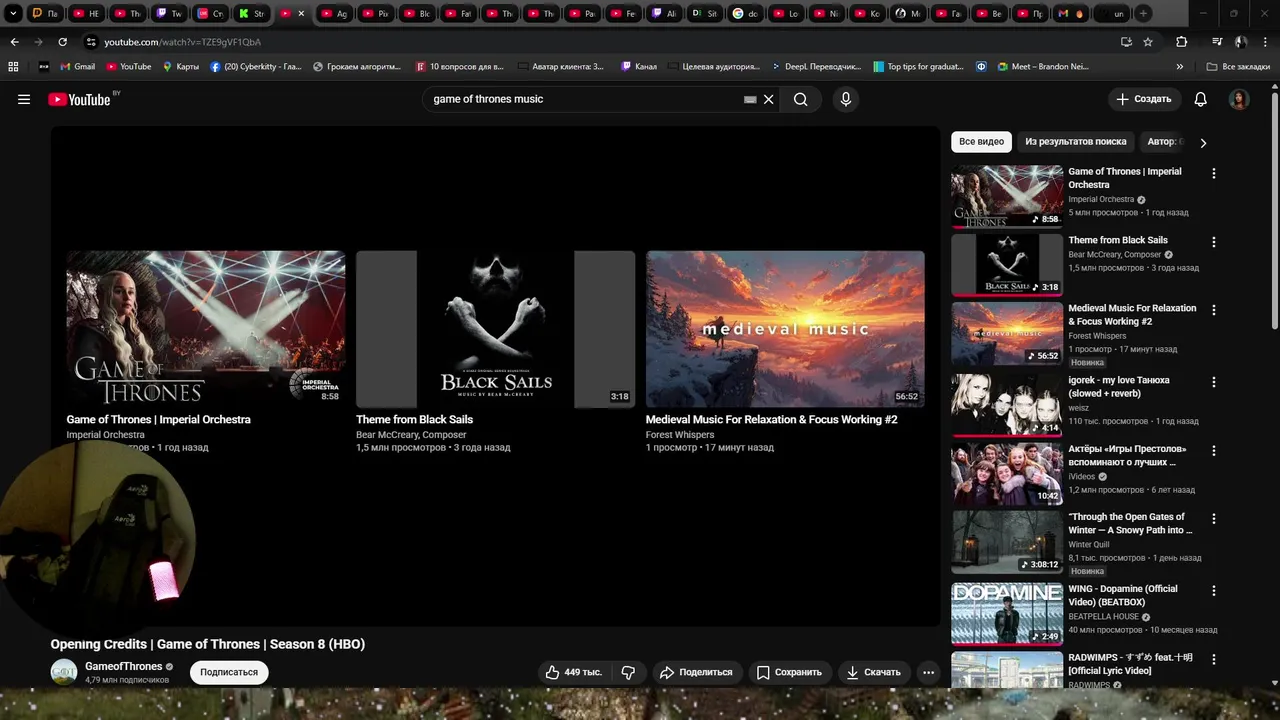Open Top tips for graduat... bookmark
1280x720 pixels.
pyautogui.click(x=919, y=67)
